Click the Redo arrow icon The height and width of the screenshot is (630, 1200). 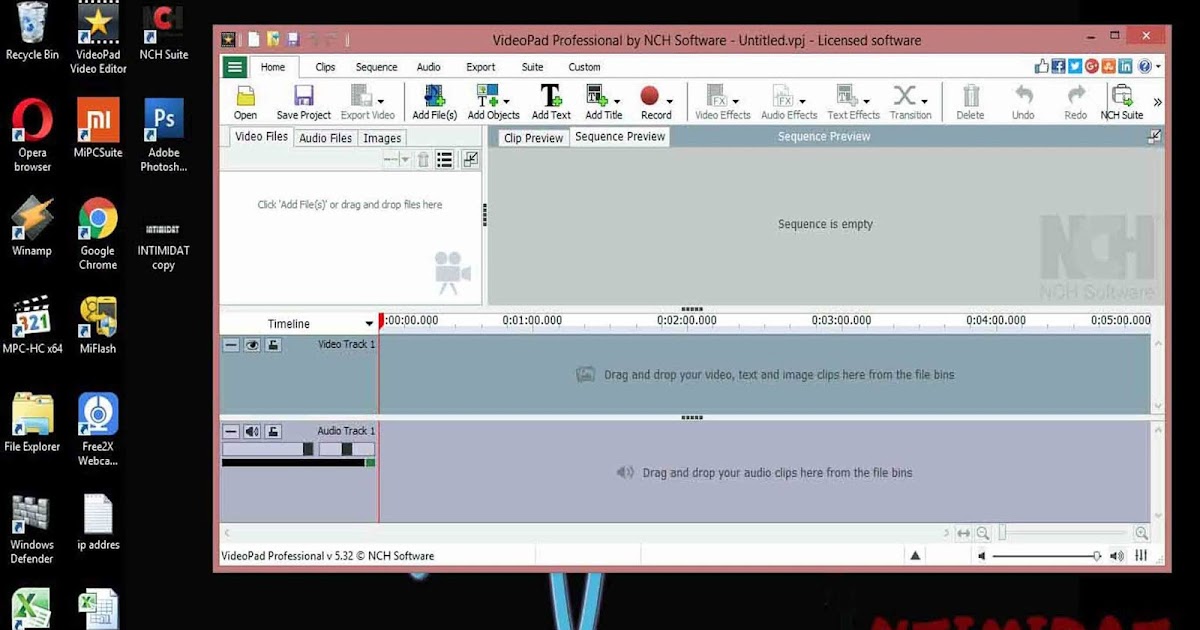tap(1076, 95)
